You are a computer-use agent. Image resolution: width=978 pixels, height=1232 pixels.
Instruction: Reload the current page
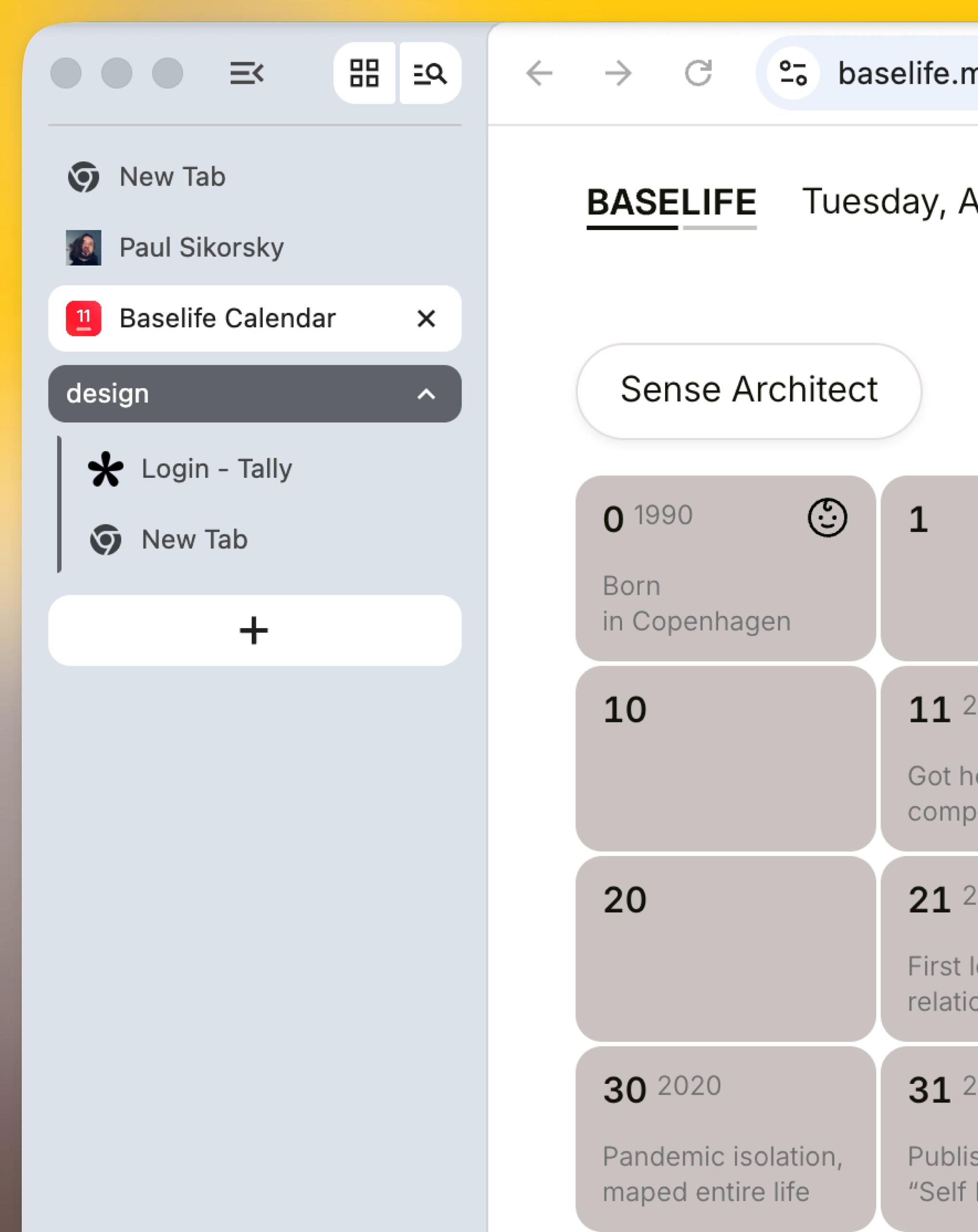pos(698,73)
